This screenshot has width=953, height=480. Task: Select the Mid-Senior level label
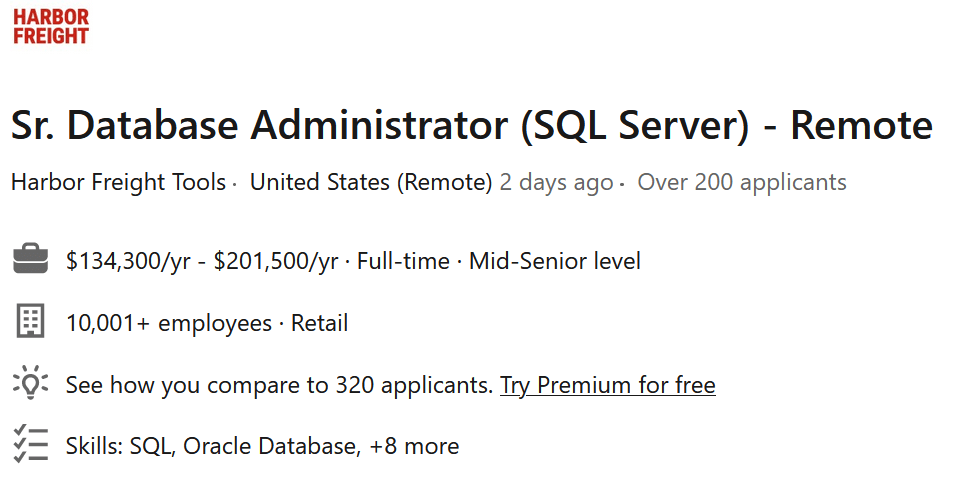tap(555, 262)
